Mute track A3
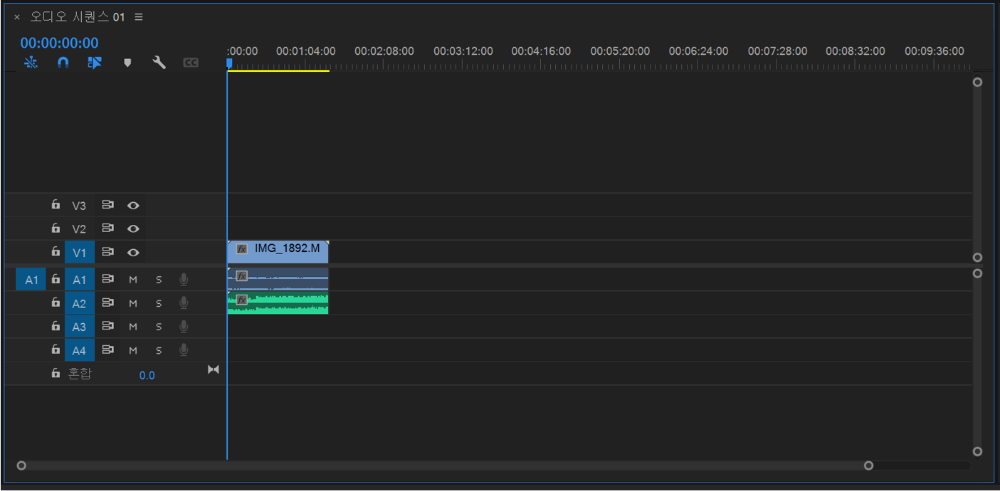The image size is (1000, 491). point(133,326)
